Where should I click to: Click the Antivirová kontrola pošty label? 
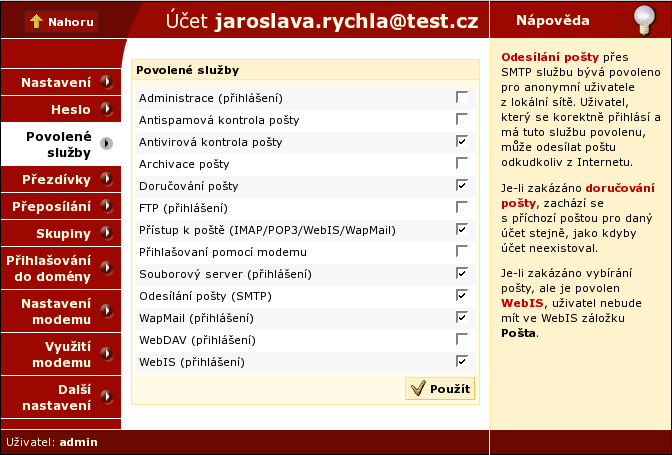point(210,142)
